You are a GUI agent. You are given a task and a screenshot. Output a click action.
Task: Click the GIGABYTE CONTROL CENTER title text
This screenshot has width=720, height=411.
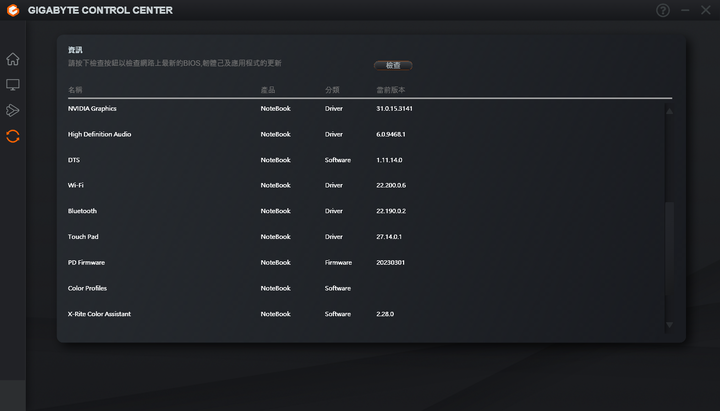100,10
